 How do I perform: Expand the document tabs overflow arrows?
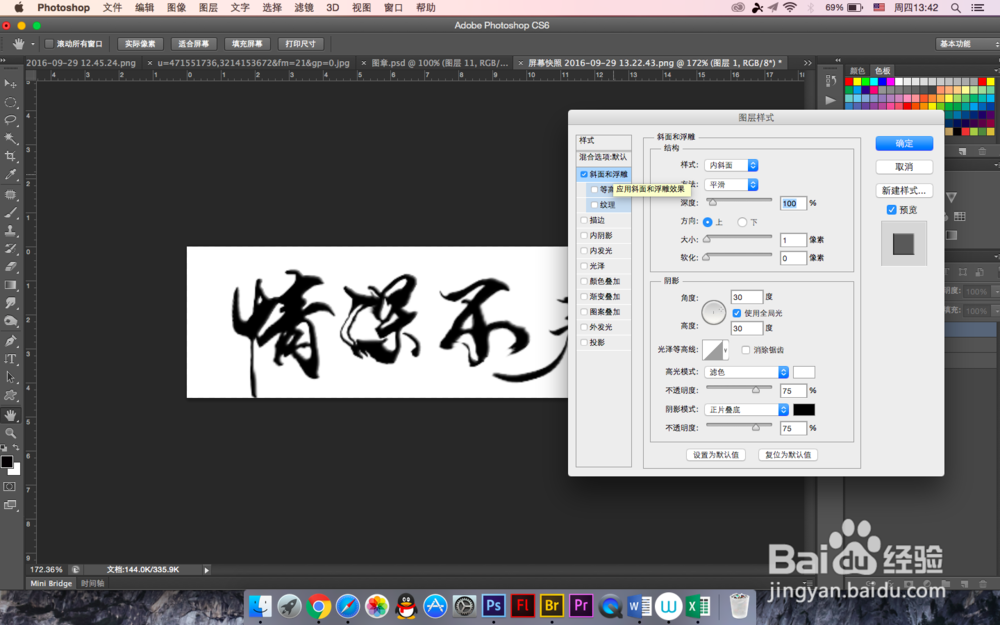coord(807,62)
